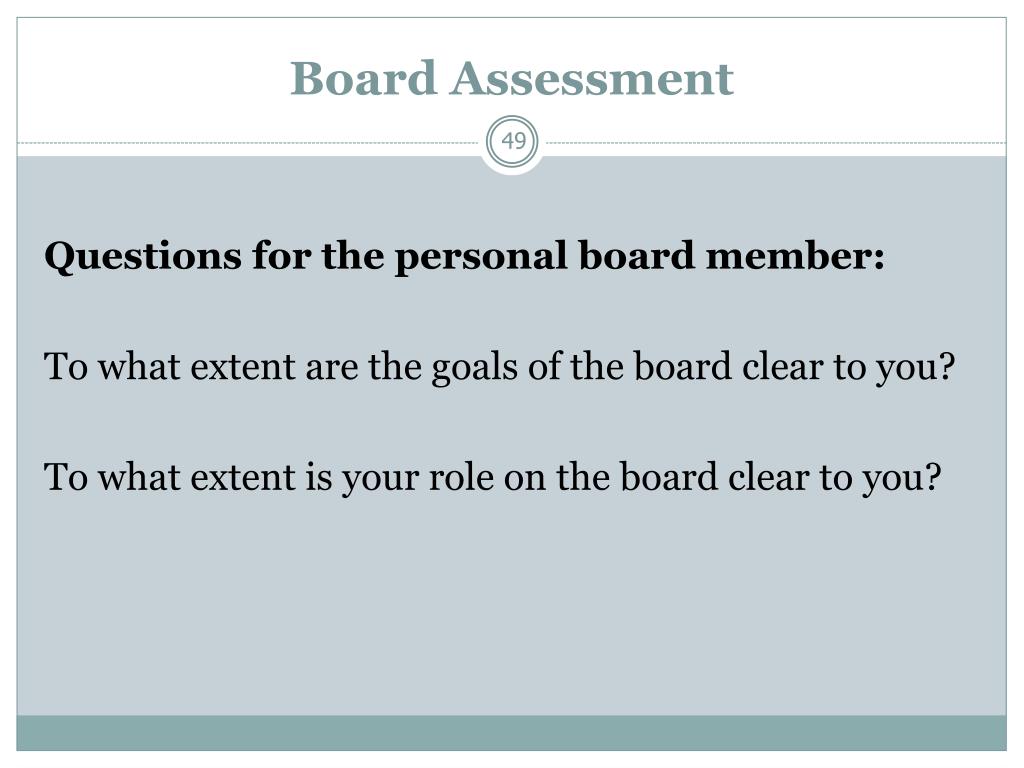Viewport: 1024px width, 768px height.
Task: Click the word "Board" in the title
Action: point(363,78)
